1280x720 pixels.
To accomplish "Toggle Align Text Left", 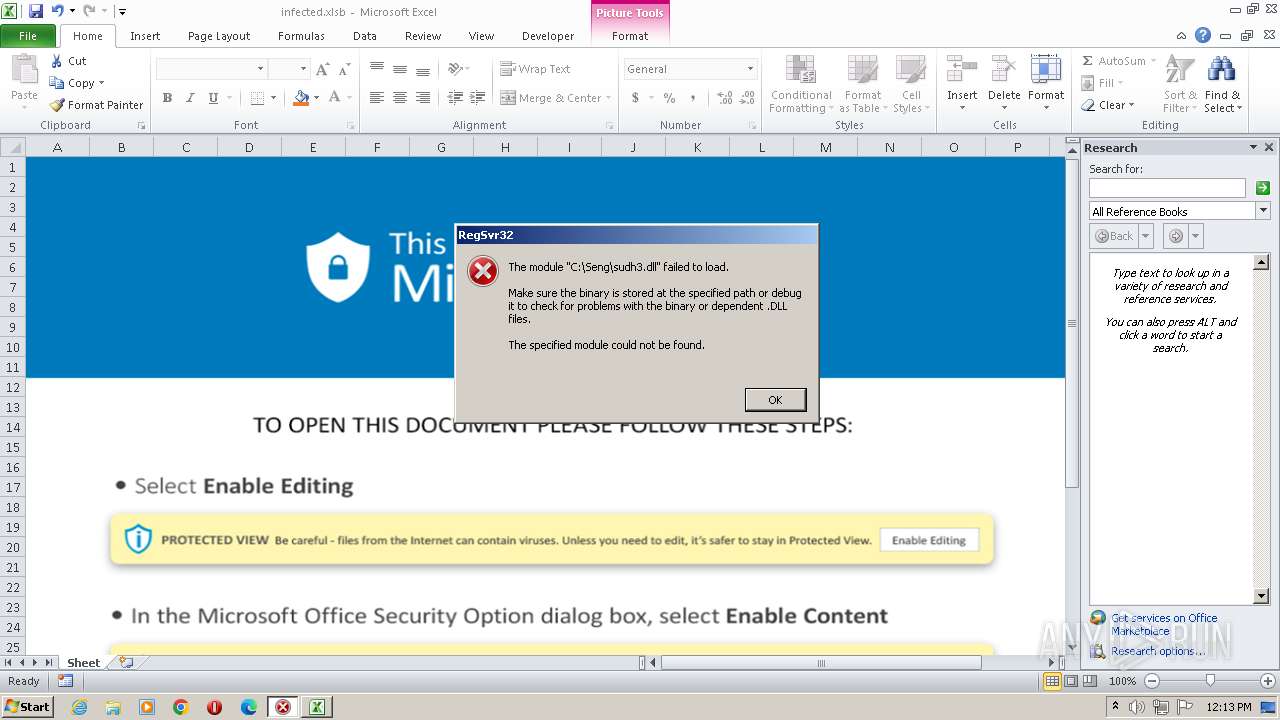I will tap(377, 98).
